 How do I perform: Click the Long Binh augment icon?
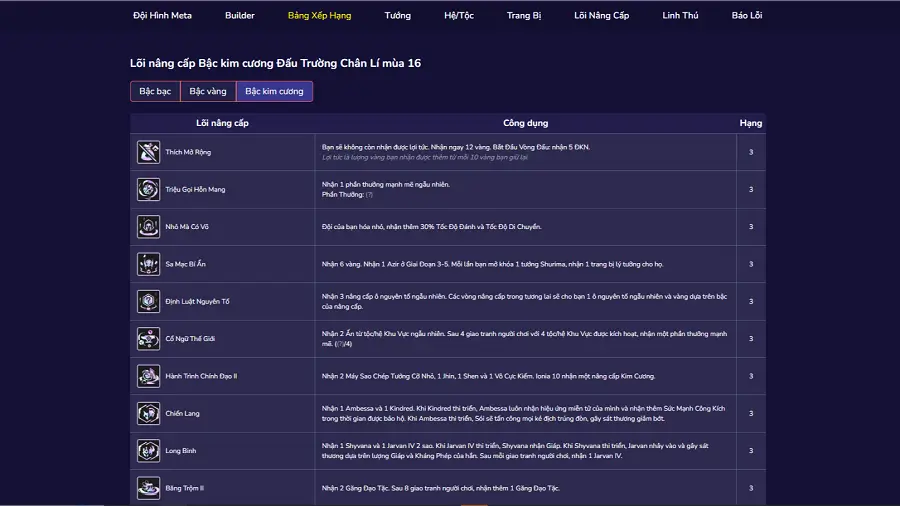click(148, 451)
